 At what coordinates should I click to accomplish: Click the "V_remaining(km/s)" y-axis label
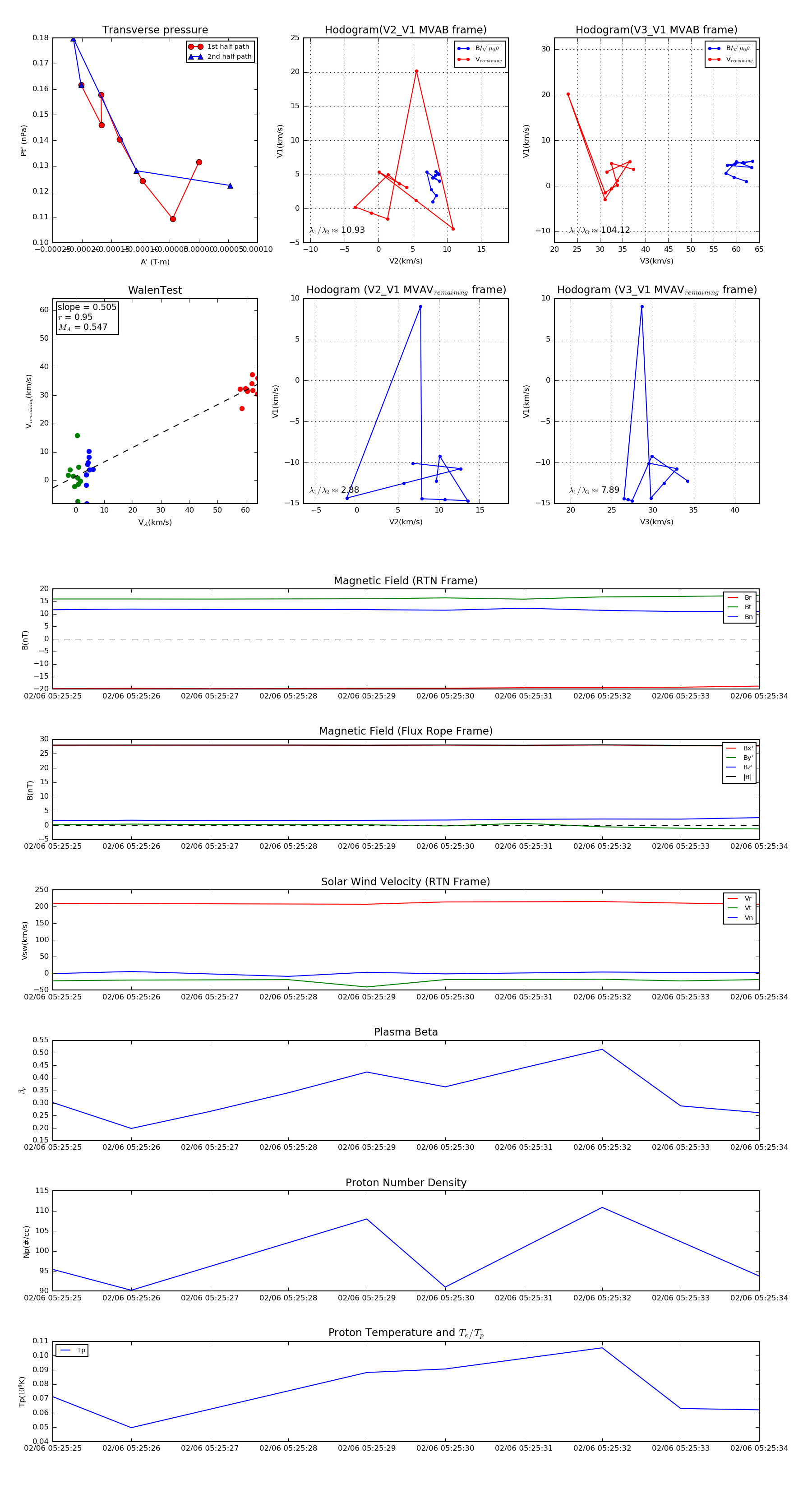(x=28, y=401)
